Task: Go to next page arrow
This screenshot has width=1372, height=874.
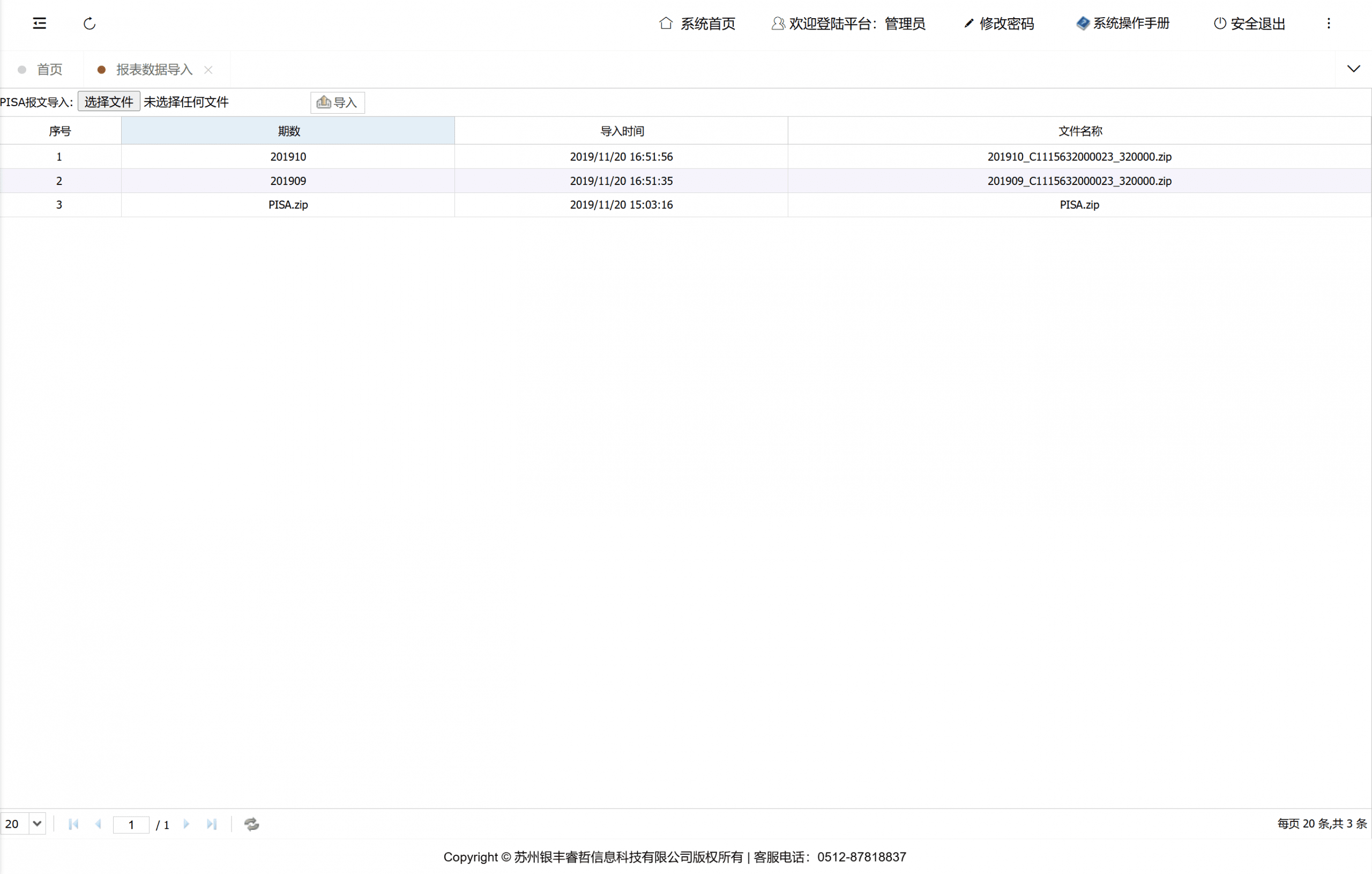Action: point(187,824)
